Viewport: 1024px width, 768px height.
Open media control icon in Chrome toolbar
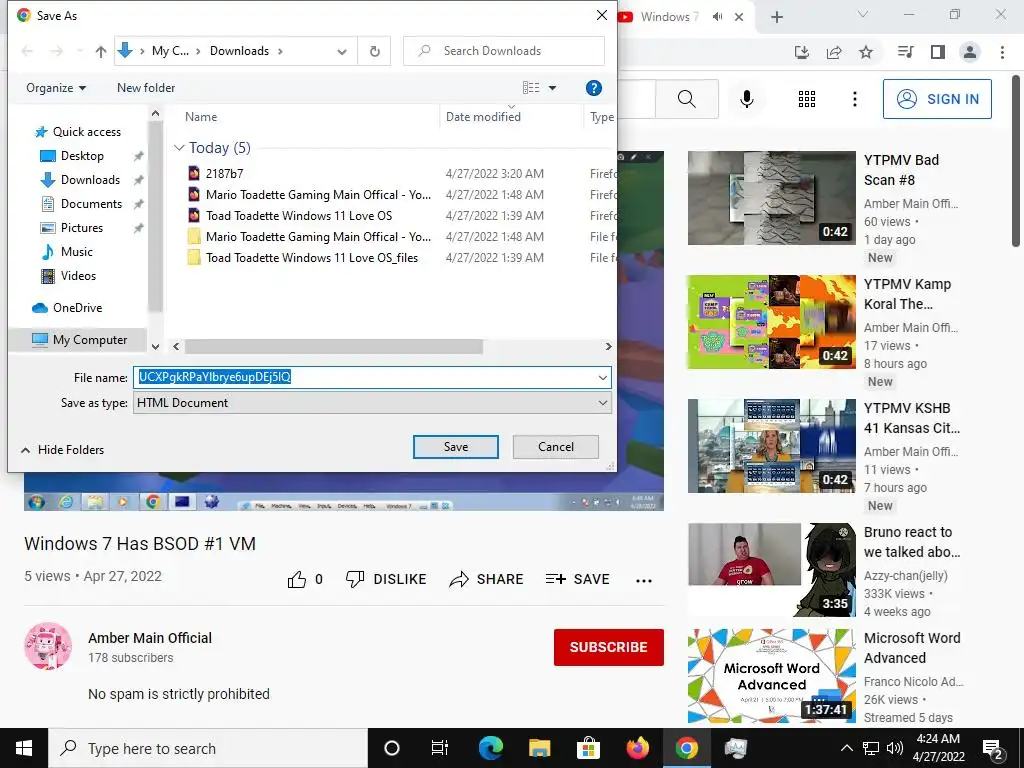coord(906,52)
